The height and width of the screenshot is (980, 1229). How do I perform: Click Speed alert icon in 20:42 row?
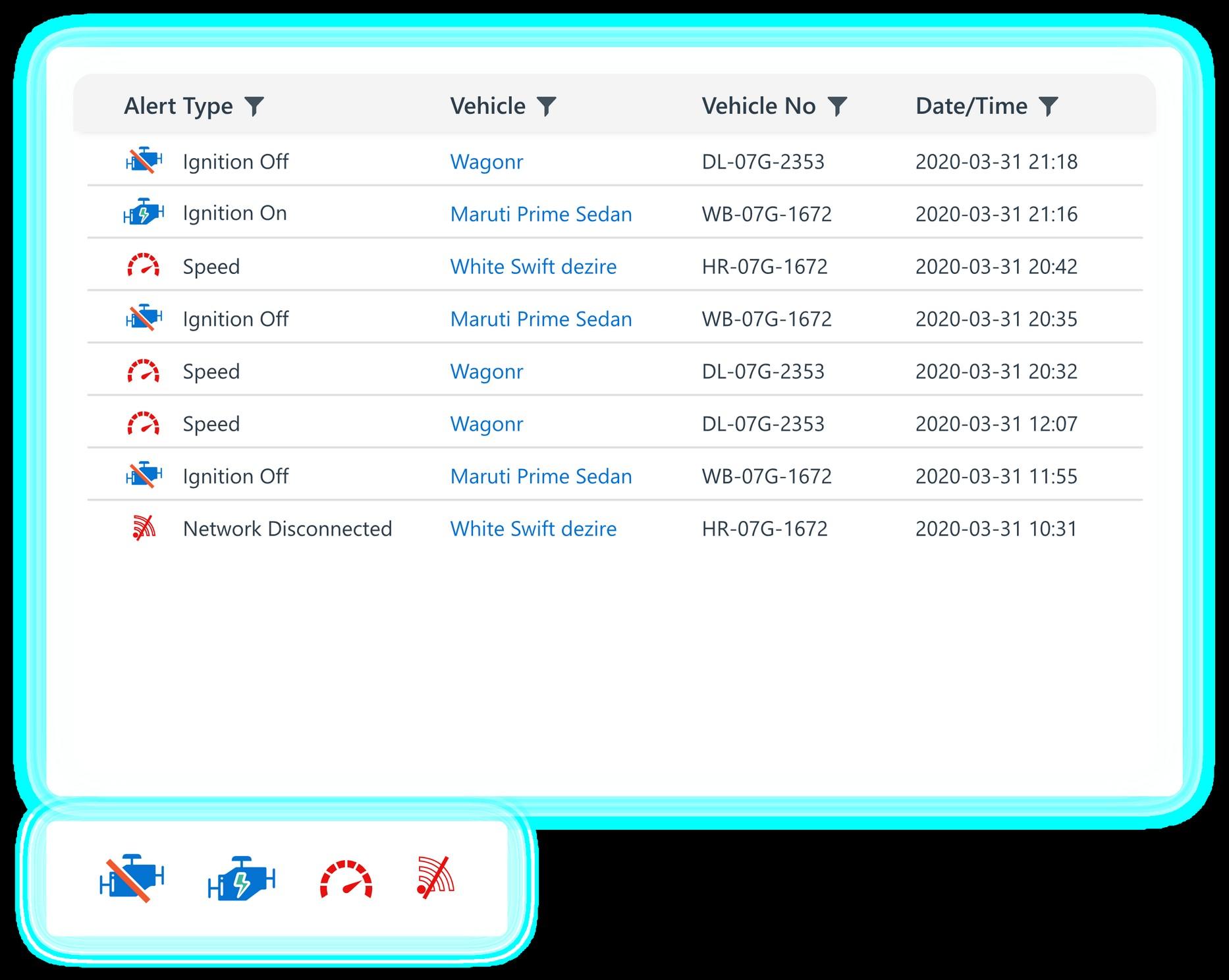[x=144, y=265]
